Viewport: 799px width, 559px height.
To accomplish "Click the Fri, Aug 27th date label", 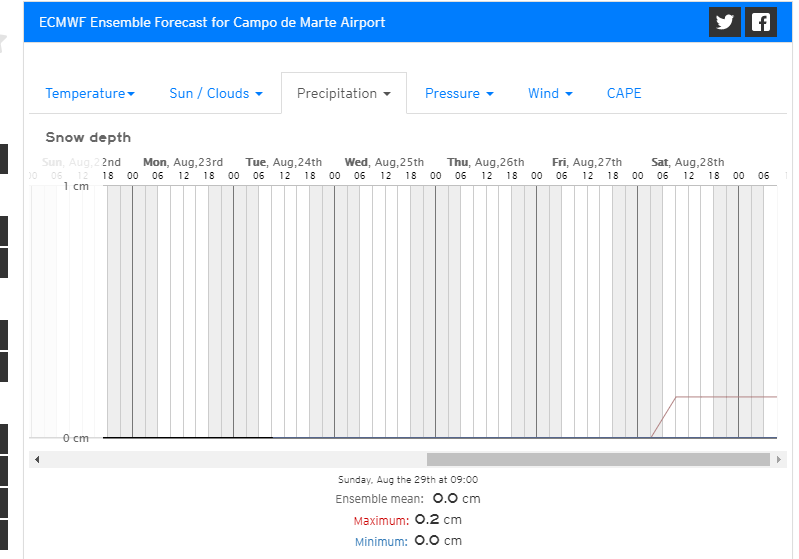I will click(587, 162).
